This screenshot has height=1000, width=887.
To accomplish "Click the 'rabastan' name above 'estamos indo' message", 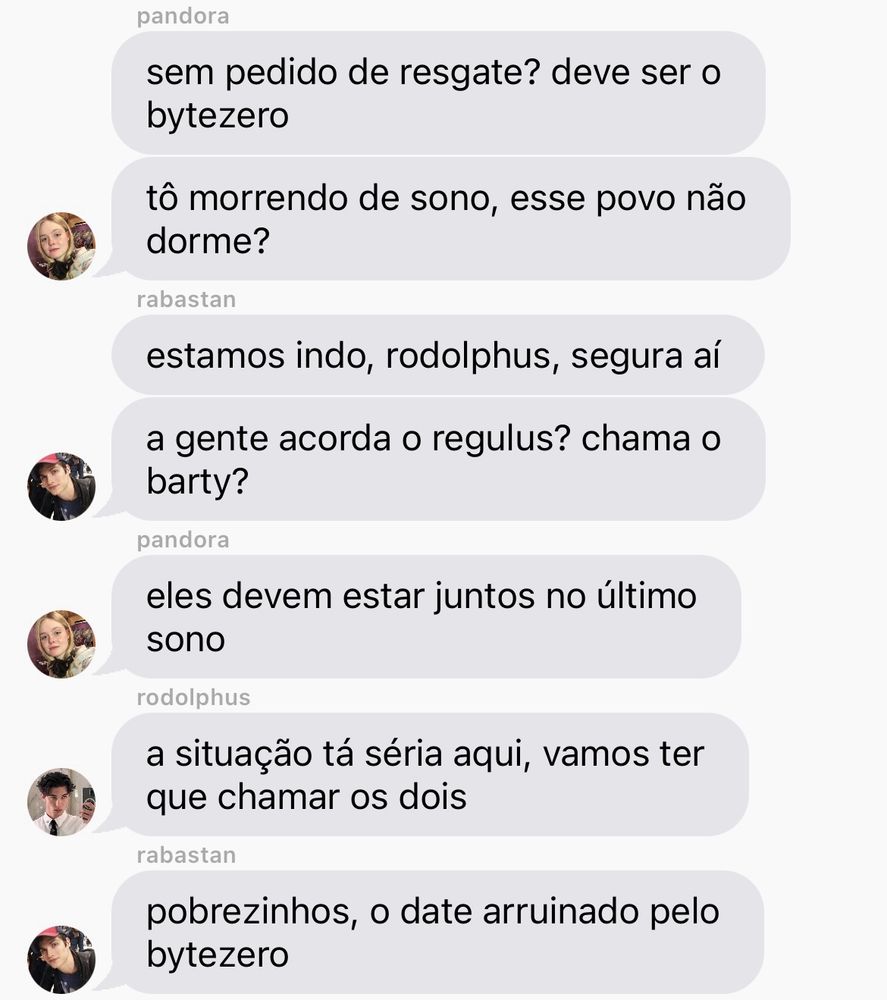I will click(186, 299).
